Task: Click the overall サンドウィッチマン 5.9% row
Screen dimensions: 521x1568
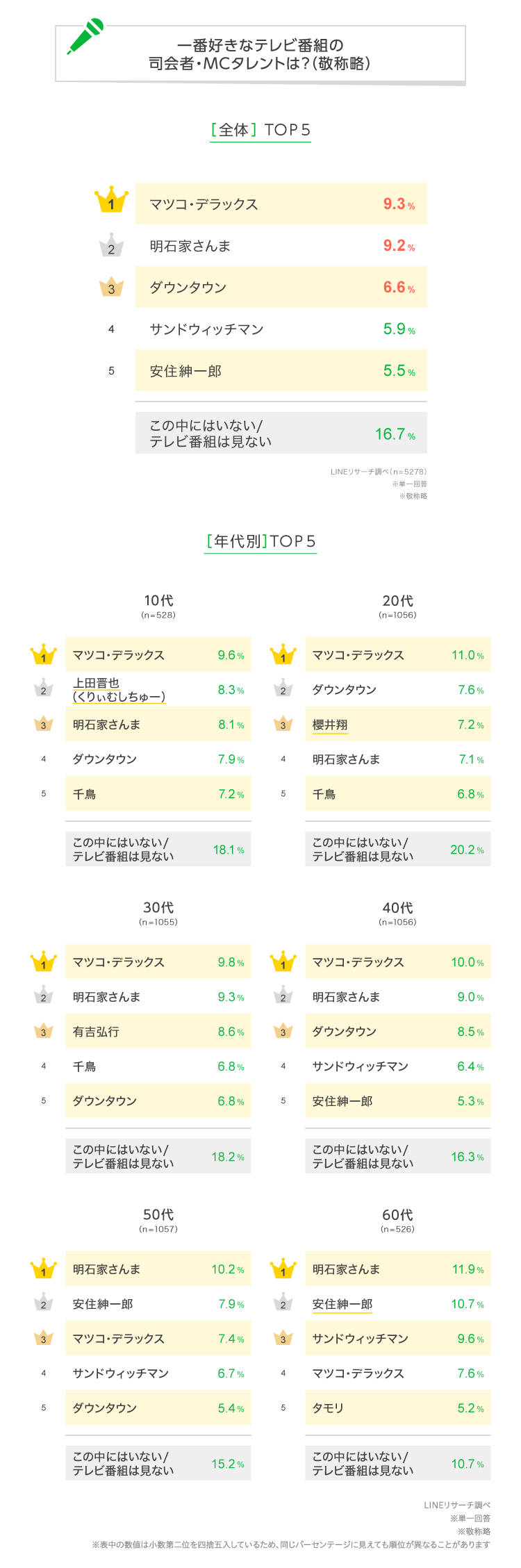Action: pyautogui.click(x=281, y=329)
